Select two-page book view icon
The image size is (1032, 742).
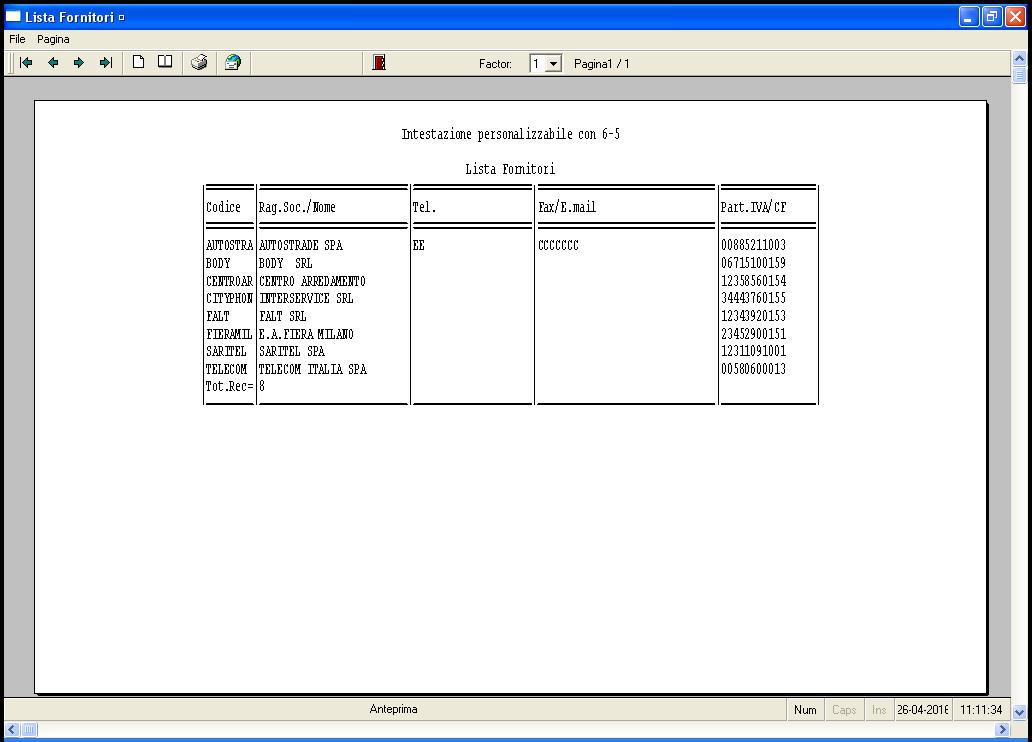point(165,62)
